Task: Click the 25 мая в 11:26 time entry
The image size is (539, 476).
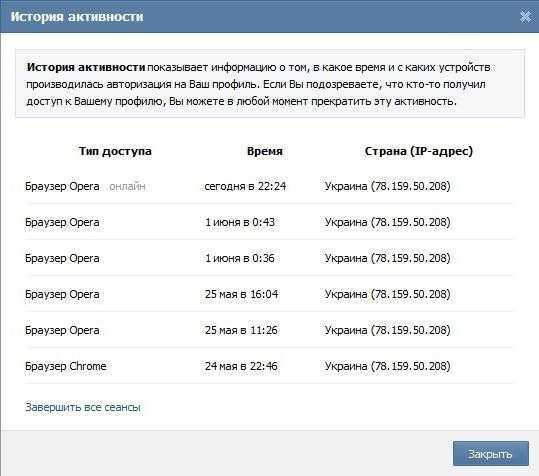Action: pos(241,330)
